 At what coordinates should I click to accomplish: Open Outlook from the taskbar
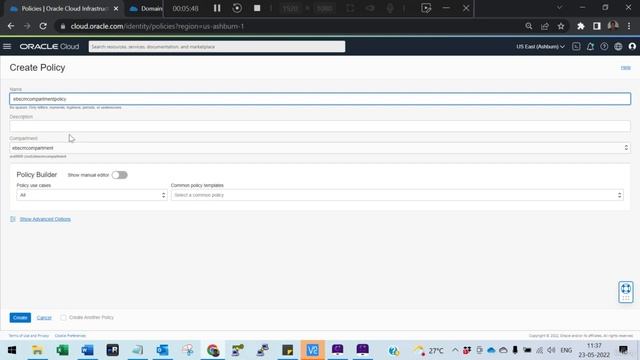tap(162, 350)
